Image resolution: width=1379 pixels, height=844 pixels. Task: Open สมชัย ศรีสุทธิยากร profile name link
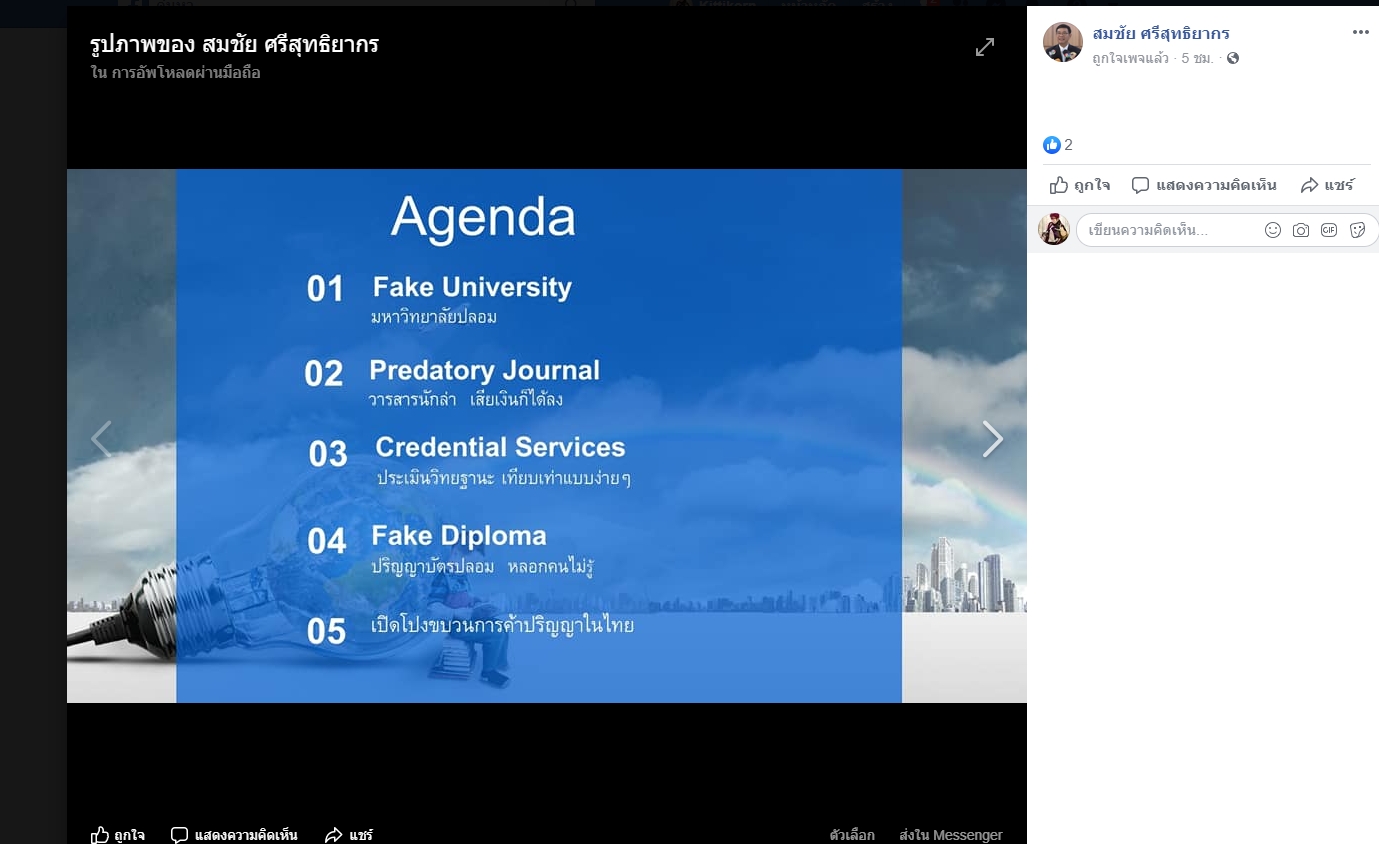click(x=1160, y=34)
